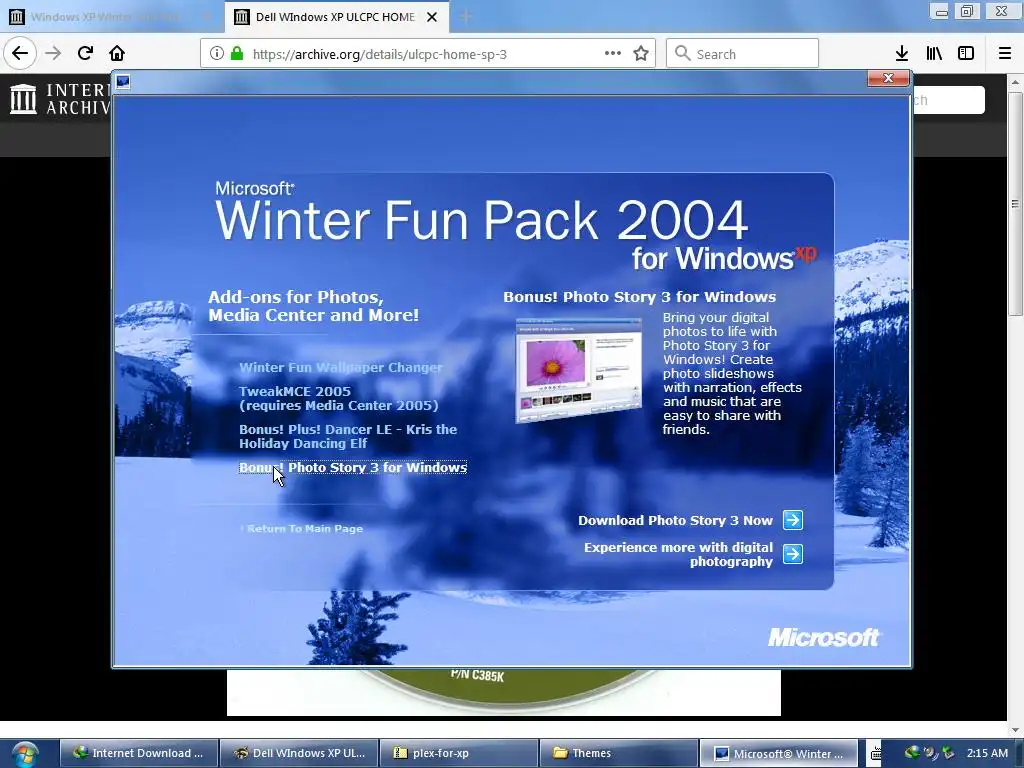Switch to Dell WIndows XP UL taskbar button
This screenshot has width=1024, height=768.
[298, 753]
